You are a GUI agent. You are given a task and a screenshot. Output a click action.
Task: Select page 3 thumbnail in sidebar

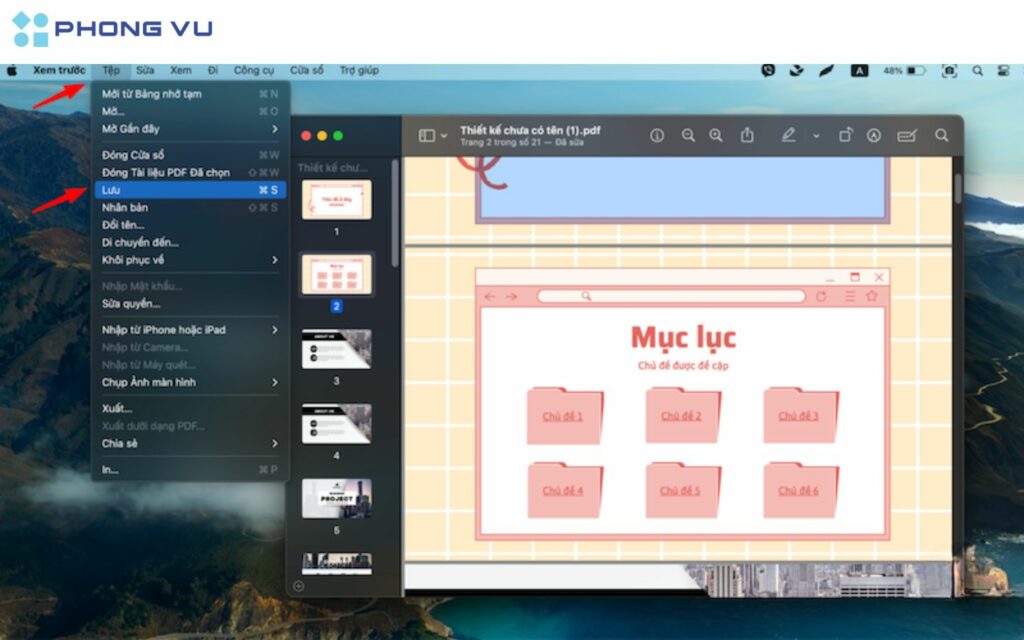point(337,348)
